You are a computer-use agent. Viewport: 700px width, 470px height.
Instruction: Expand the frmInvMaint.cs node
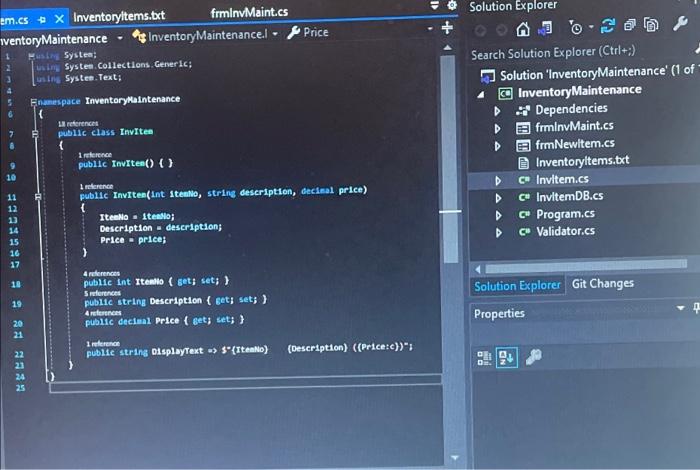click(x=497, y=129)
